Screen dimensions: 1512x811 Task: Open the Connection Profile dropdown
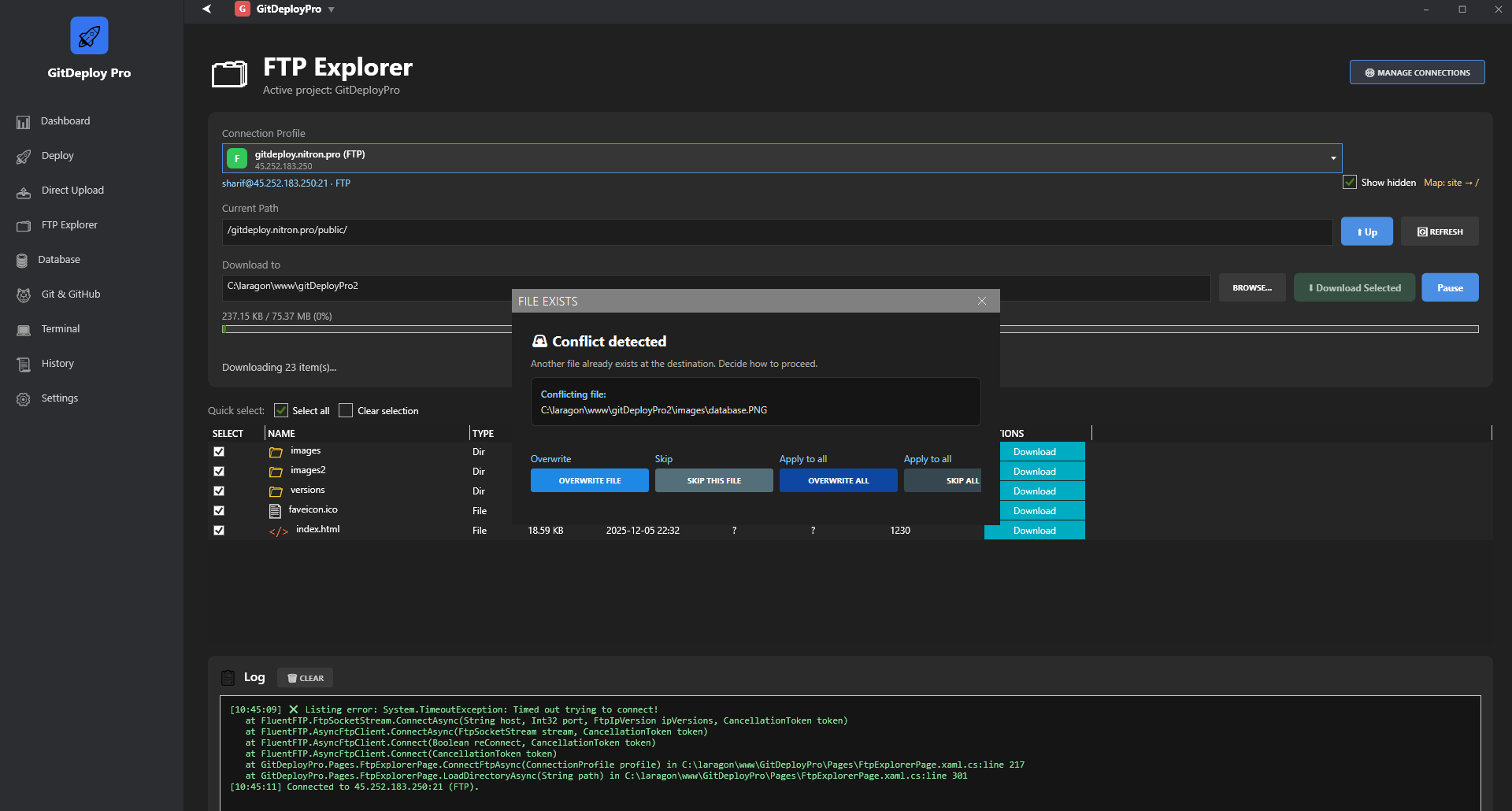[1331, 157]
